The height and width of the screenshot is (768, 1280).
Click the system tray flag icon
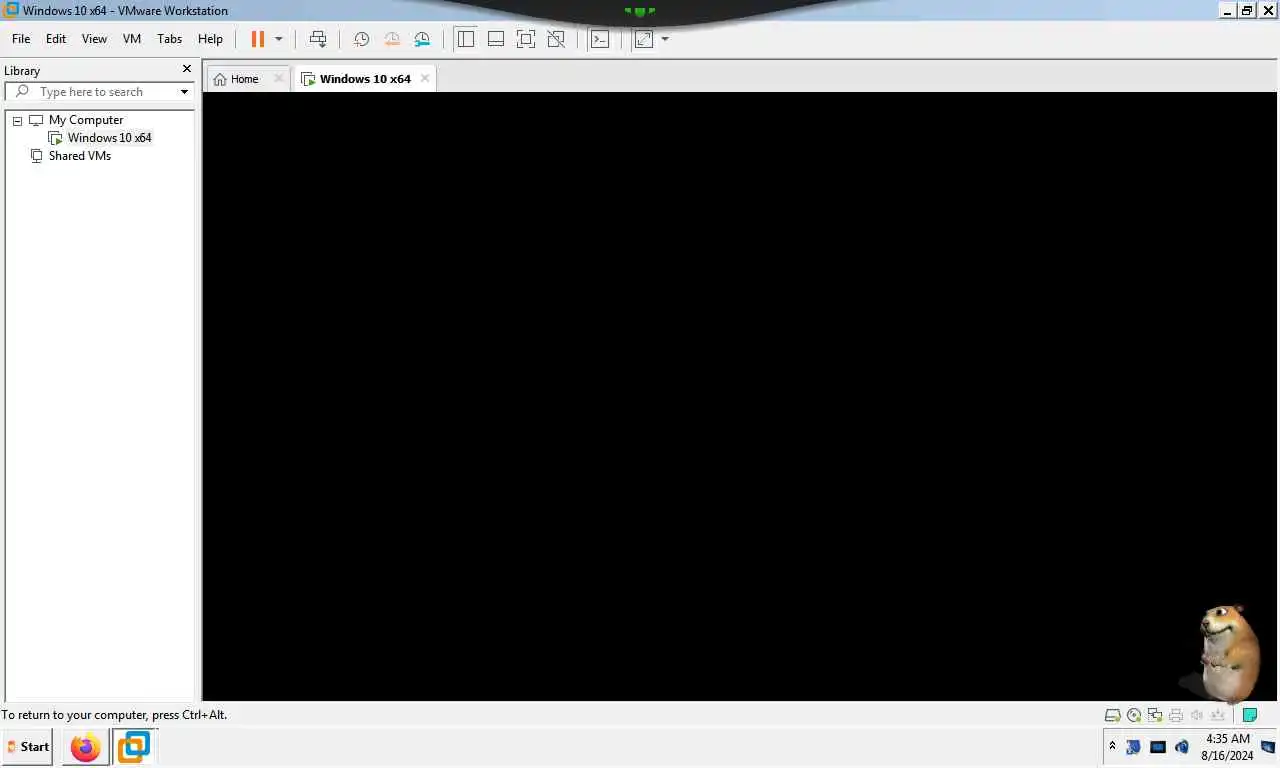click(1134, 747)
